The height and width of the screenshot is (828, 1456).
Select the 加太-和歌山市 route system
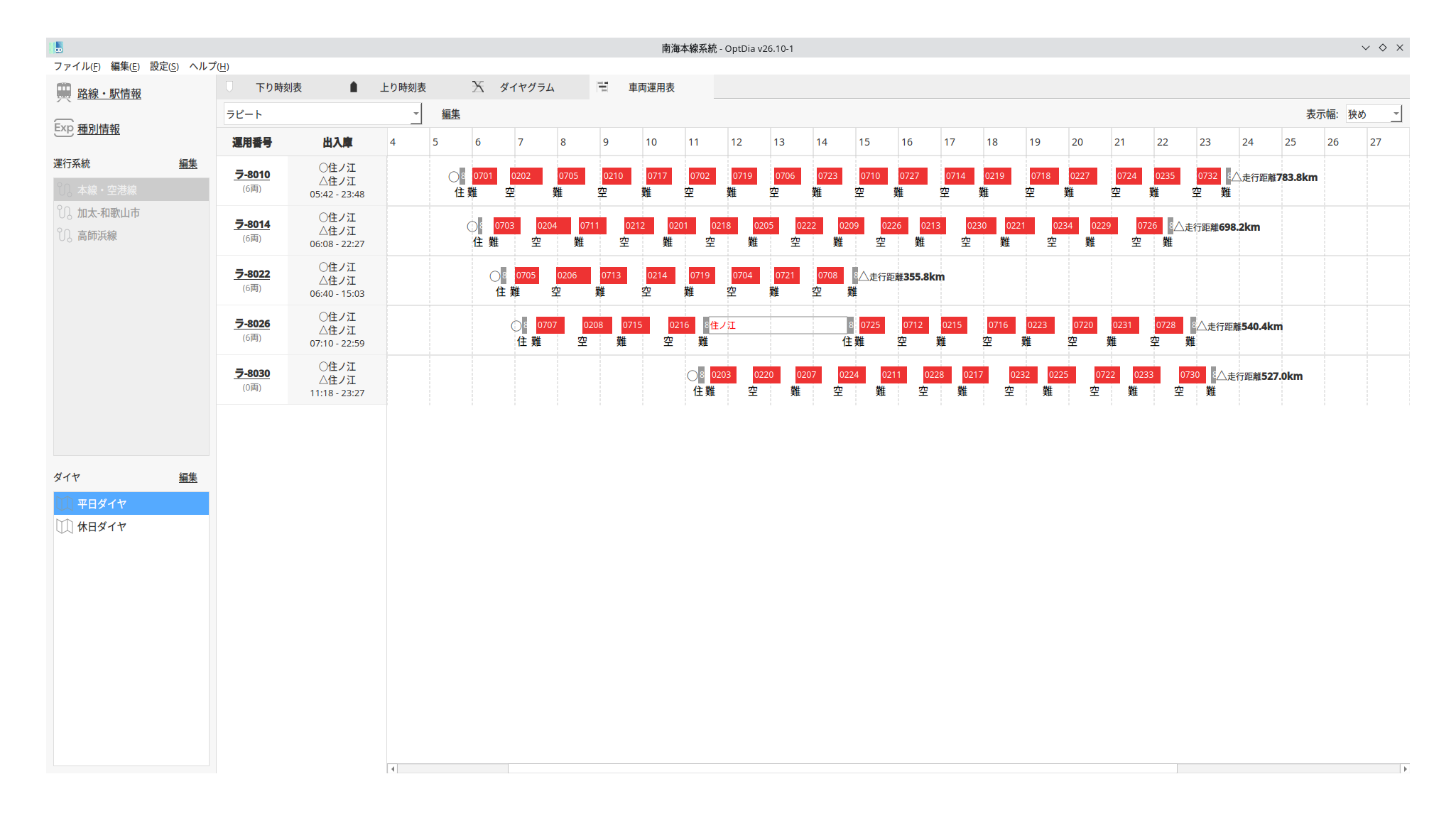[x=131, y=212]
